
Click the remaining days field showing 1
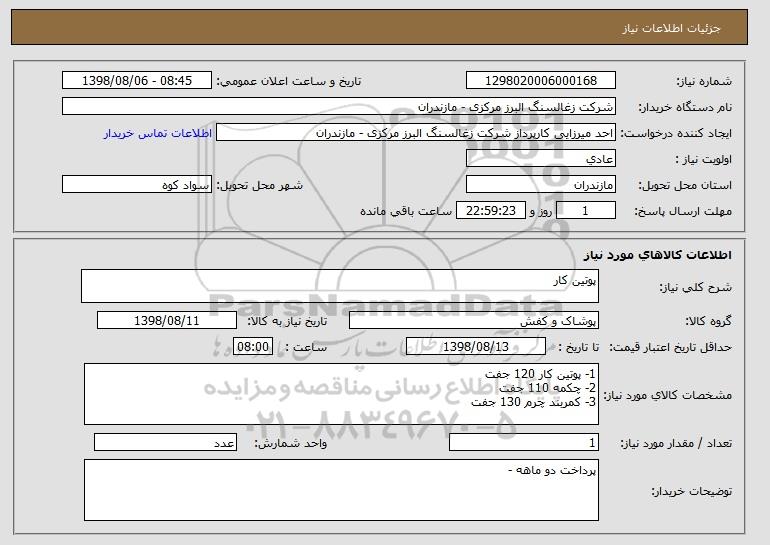pos(585,211)
